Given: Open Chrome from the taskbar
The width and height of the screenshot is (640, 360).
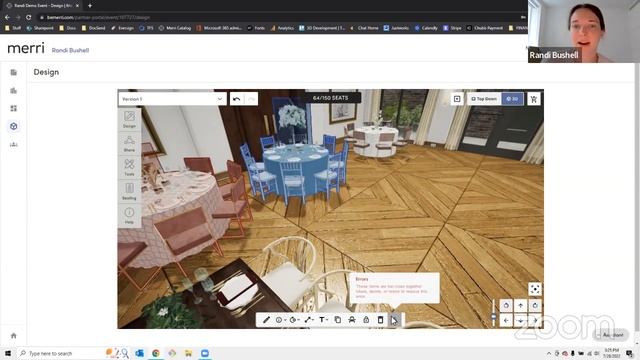Looking at the screenshot, I should [x=156, y=353].
